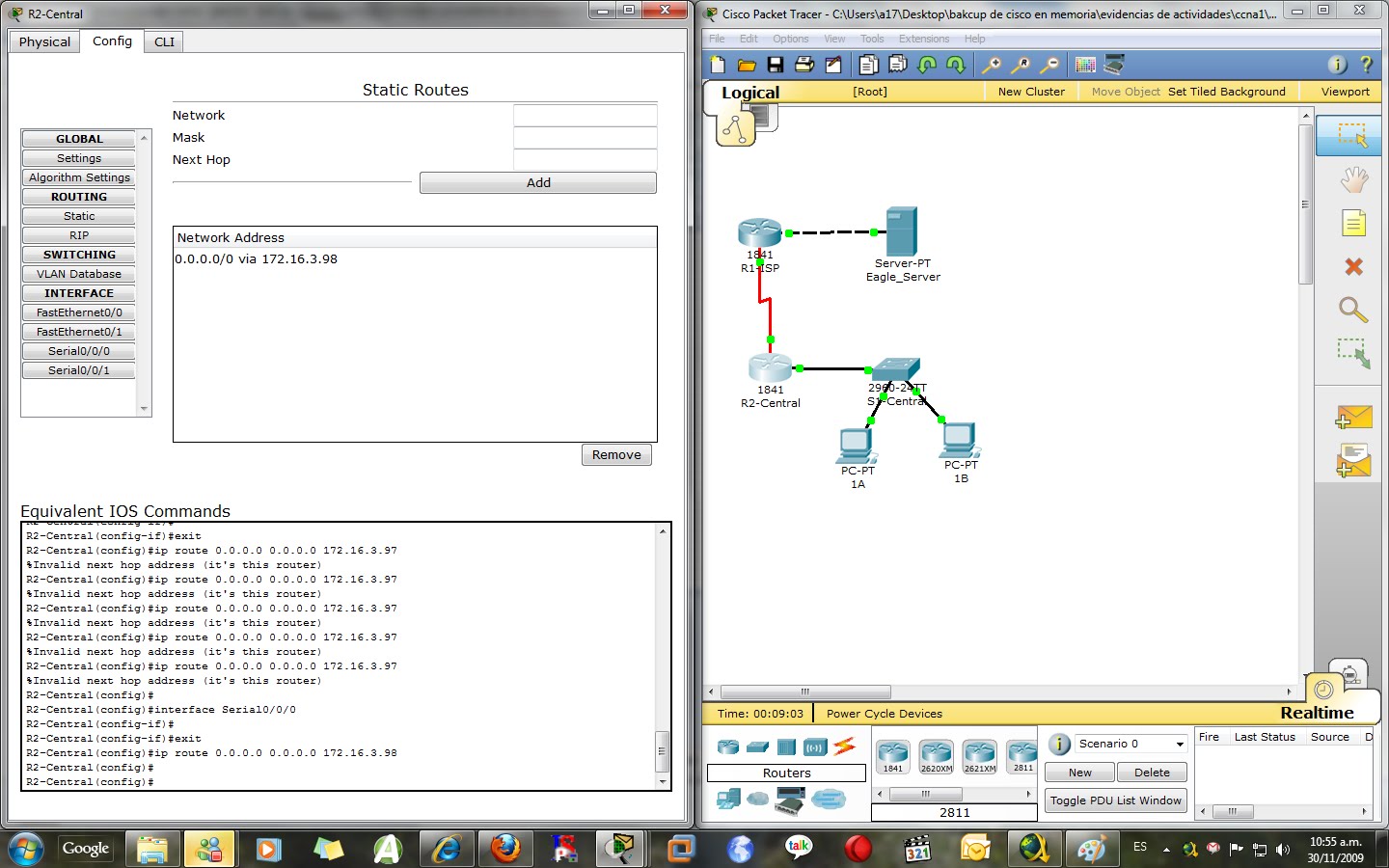Pick the 2621XM router model
This screenshot has height=868, width=1389.
point(979,756)
